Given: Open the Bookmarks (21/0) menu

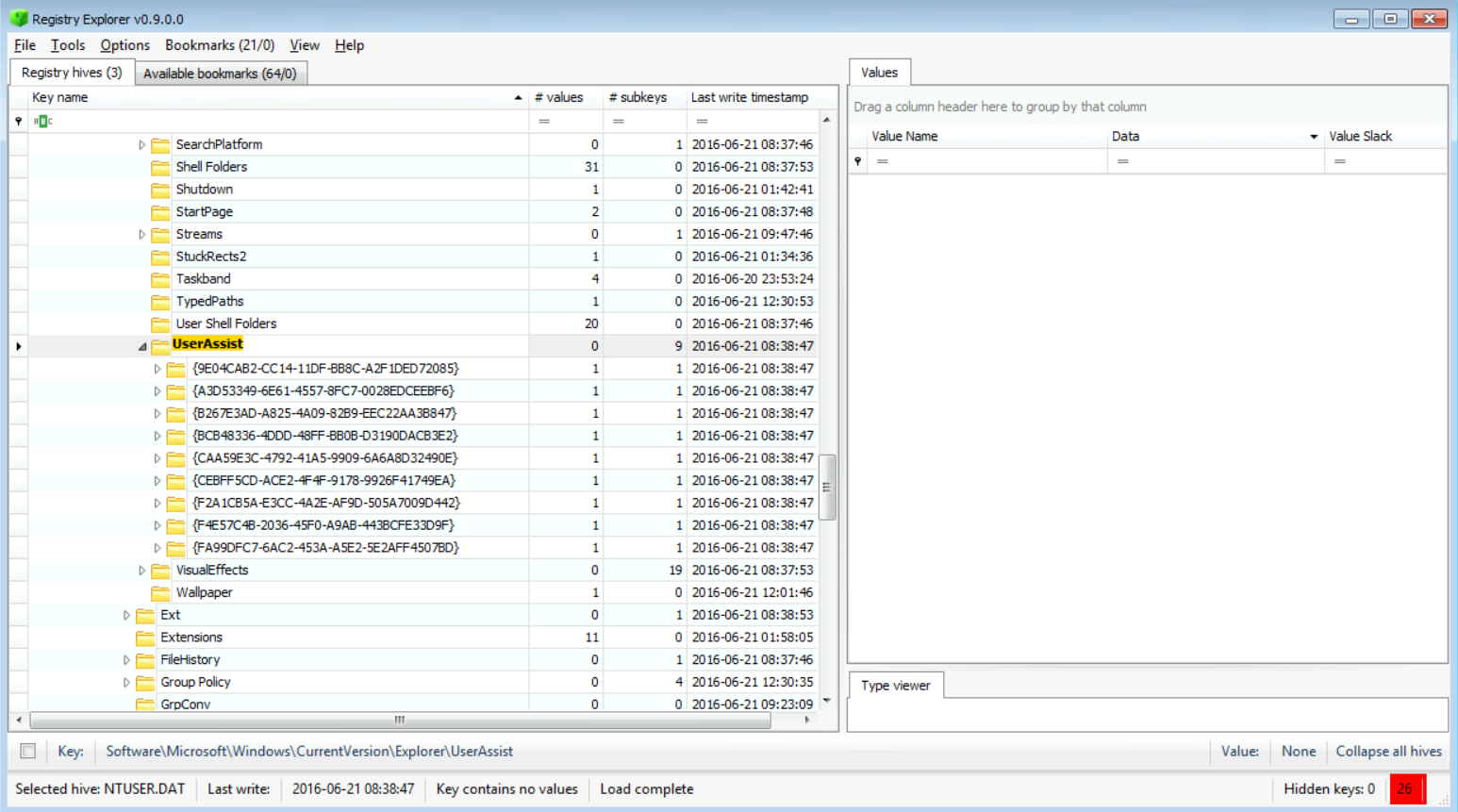Looking at the screenshot, I should (x=220, y=45).
